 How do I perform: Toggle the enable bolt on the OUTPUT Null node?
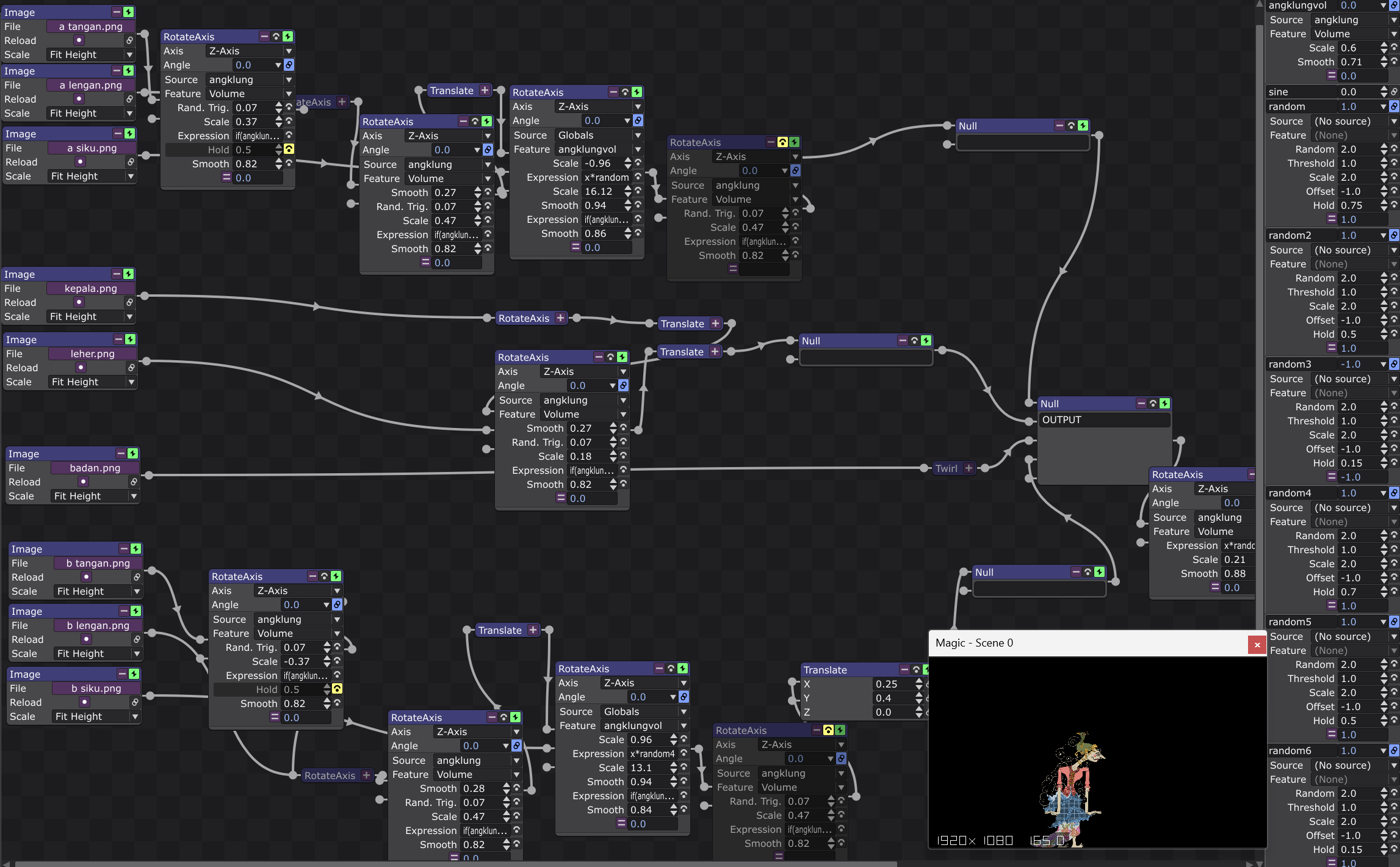[1164, 404]
